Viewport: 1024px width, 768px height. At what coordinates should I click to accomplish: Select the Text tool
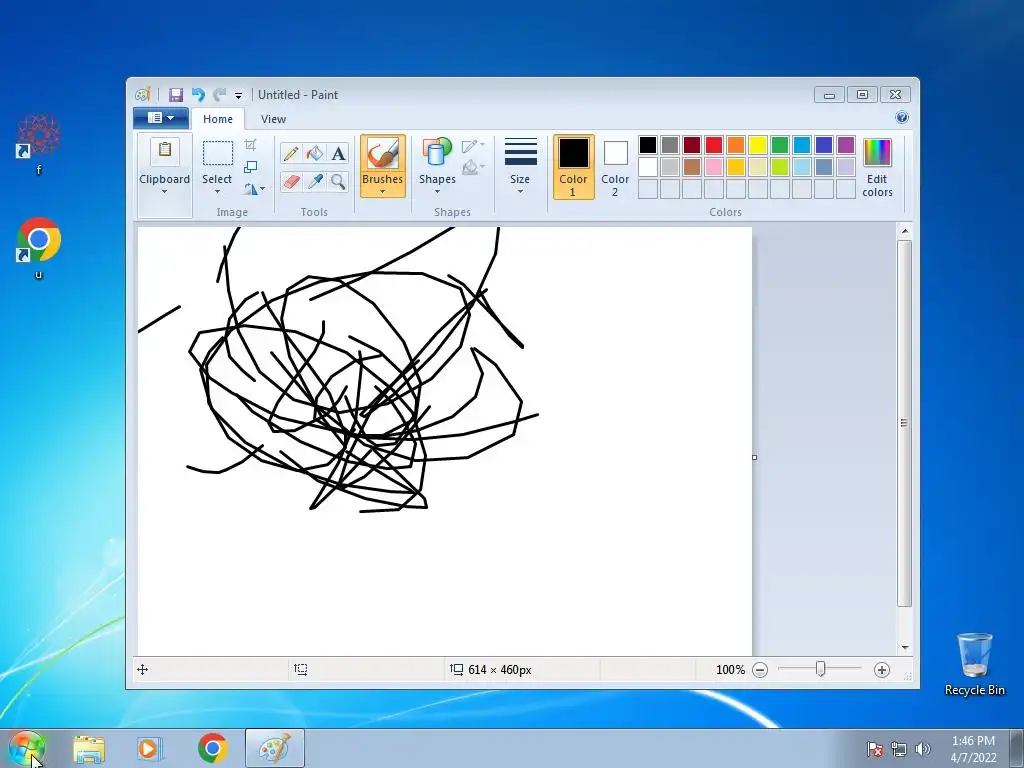pyautogui.click(x=338, y=153)
